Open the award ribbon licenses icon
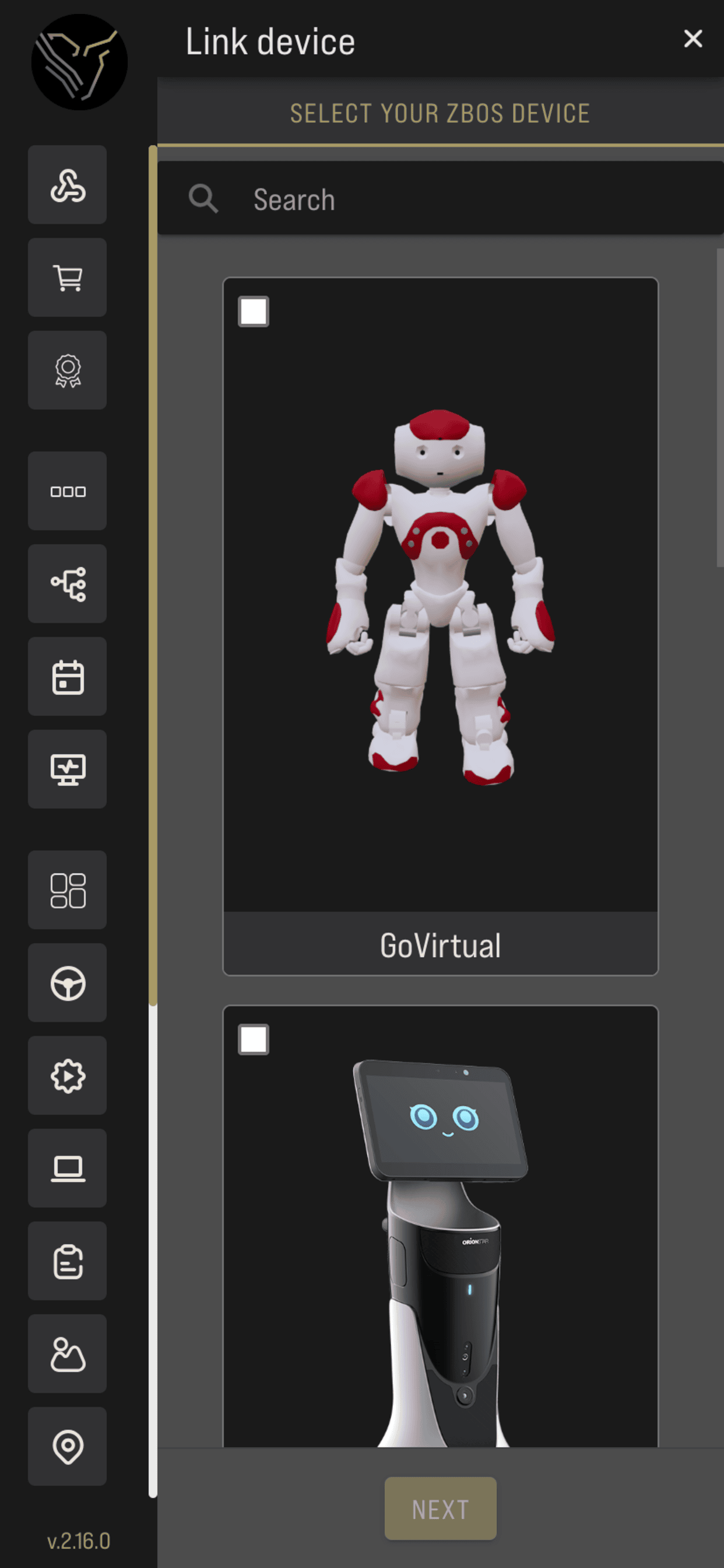Screen dimensions: 724x1568 (68, 370)
